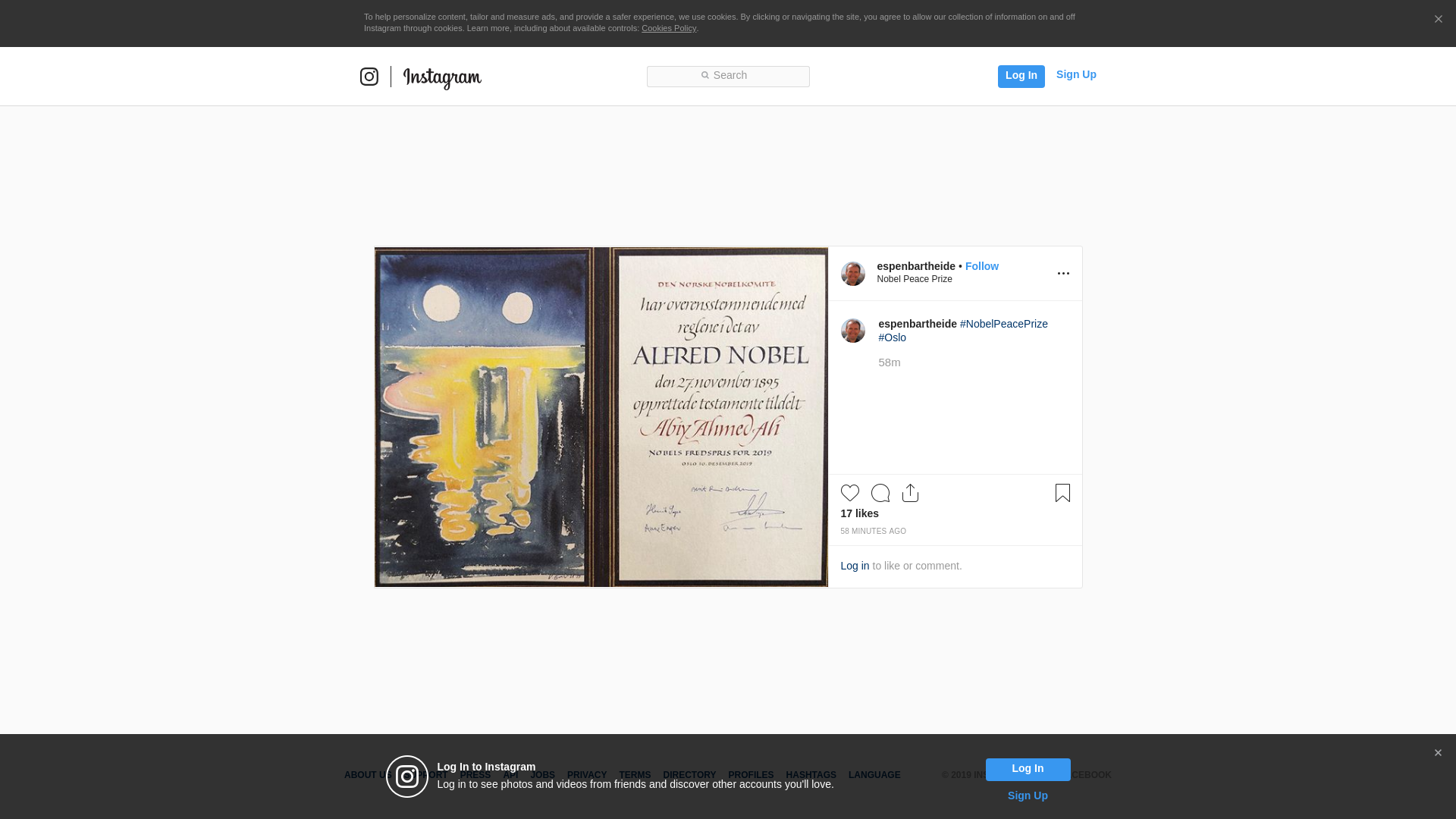Open the post options three-dot menu
The width and height of the screenshot is (1456, 819).
(1063, 274)
